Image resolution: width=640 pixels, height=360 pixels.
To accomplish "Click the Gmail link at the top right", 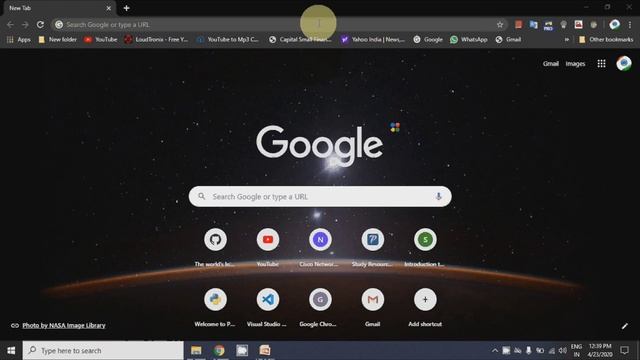I will (550, 64).
